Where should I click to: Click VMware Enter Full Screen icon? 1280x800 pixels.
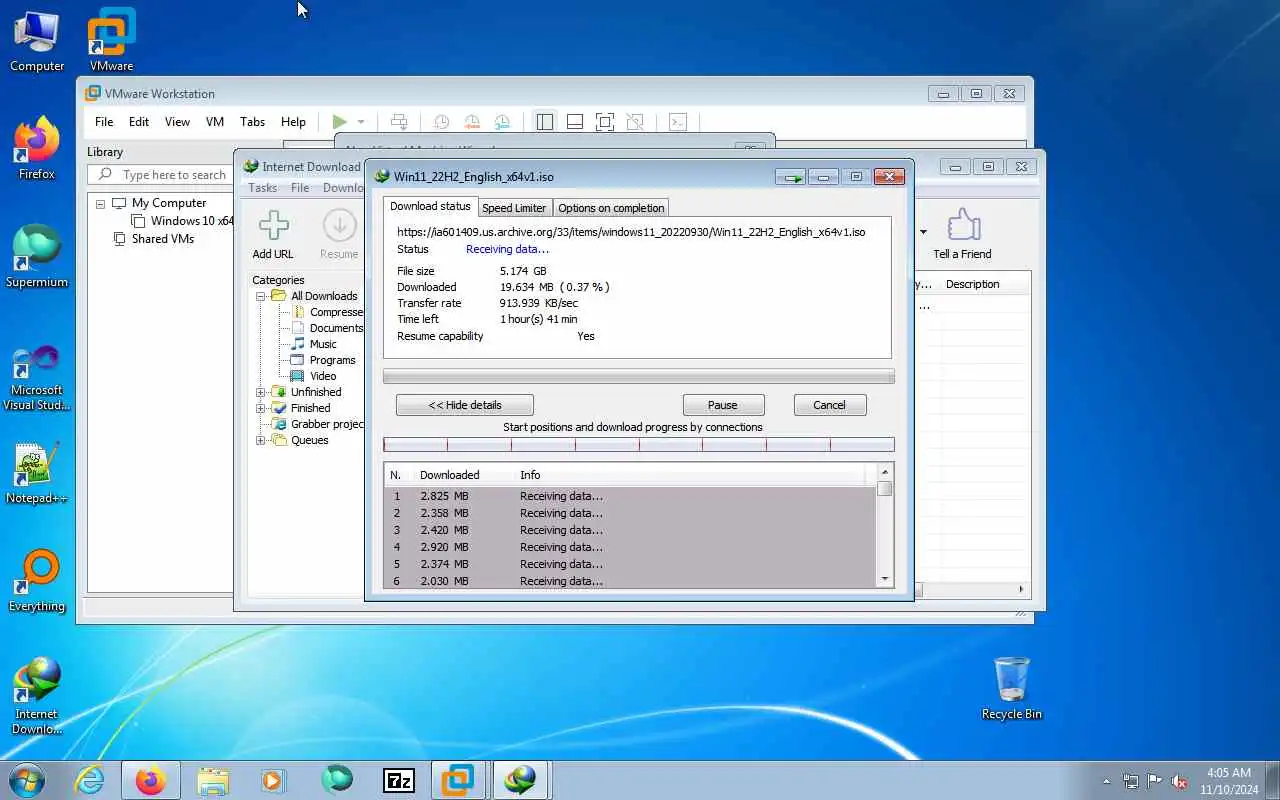605,122
